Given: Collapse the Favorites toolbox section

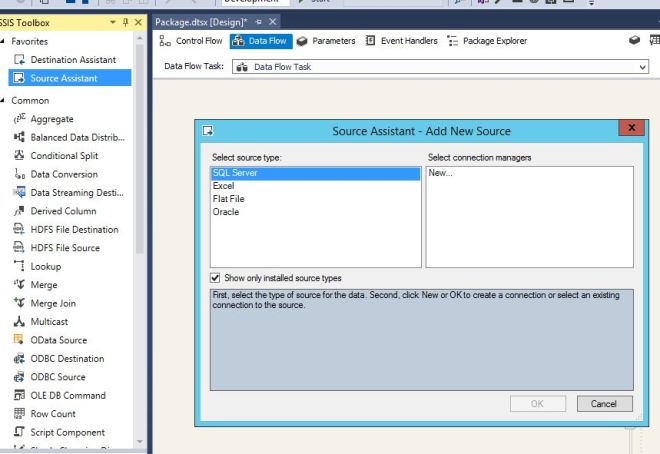Looking at the screenshot, I should click(x=5, y=42).
